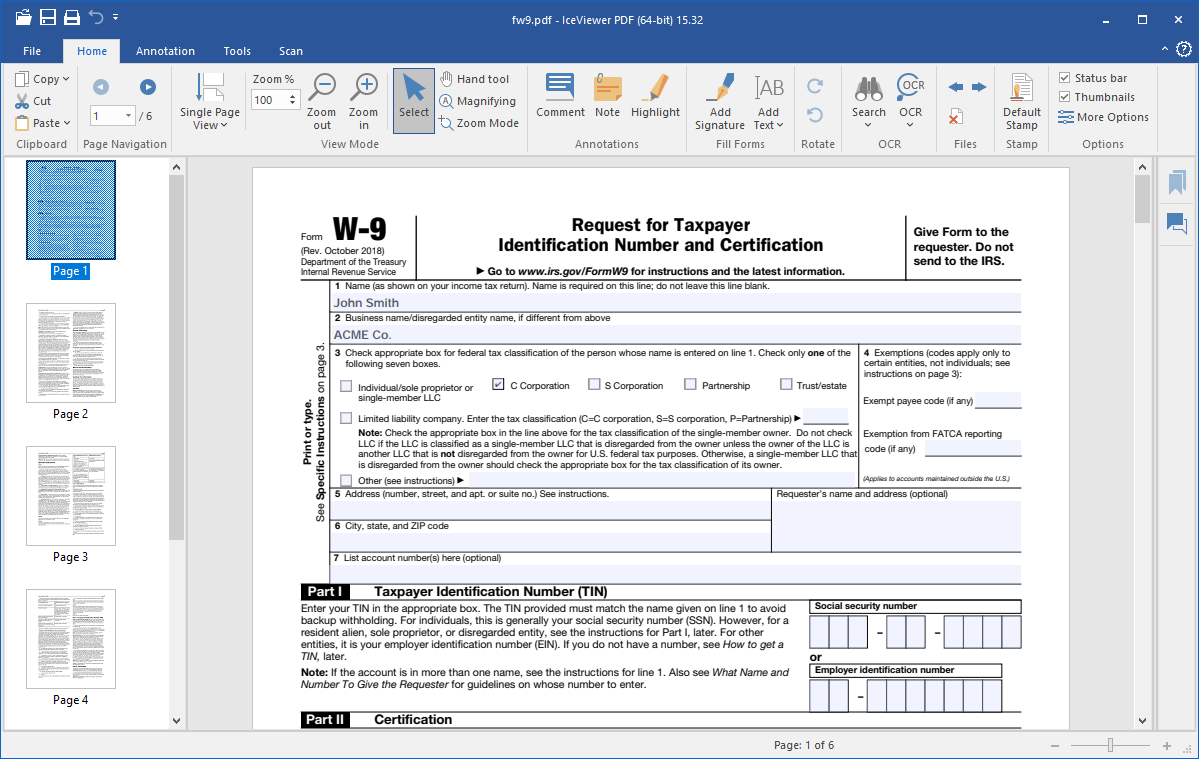Uncheck the C Corporation checkbox

pyautogui.click(x=499, y=384)
